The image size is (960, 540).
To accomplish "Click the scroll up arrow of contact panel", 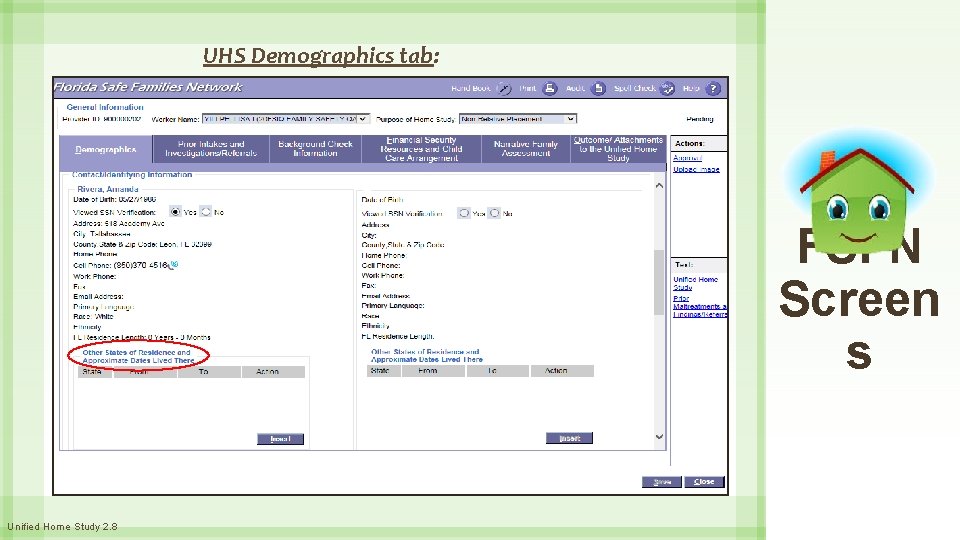I will (659, 186).
